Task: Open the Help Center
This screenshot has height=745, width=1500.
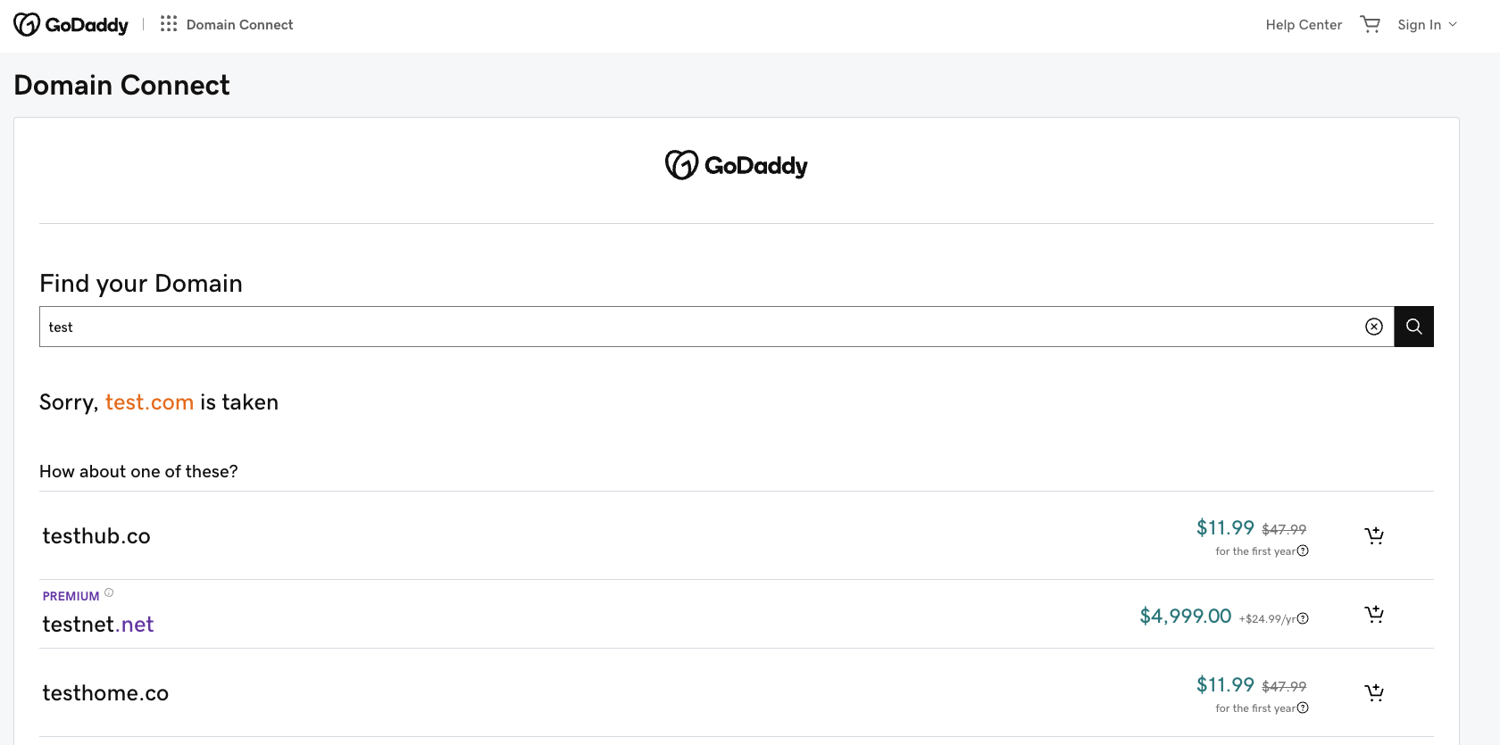Action: click(x=1303, y=23)
